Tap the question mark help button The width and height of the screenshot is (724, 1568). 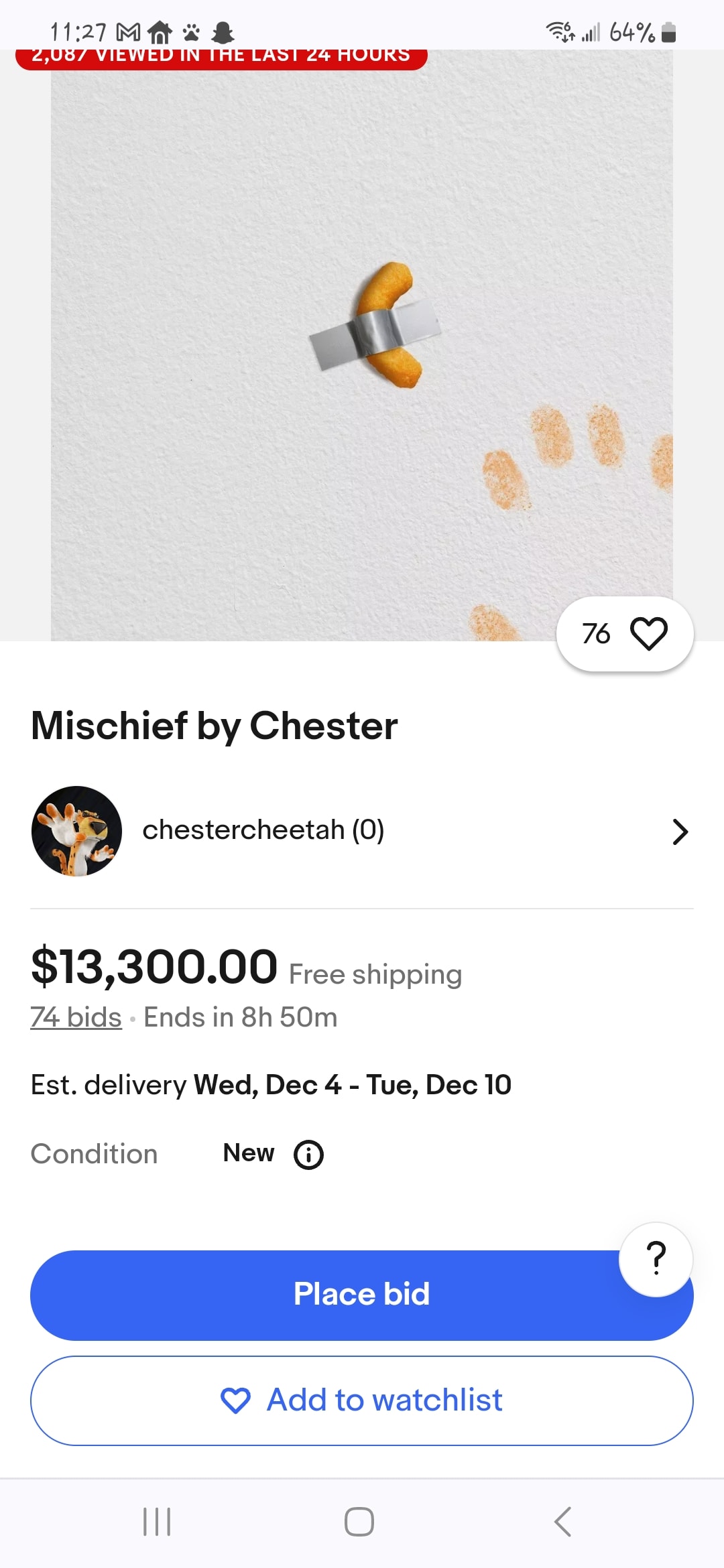(x=656, y=1259)
